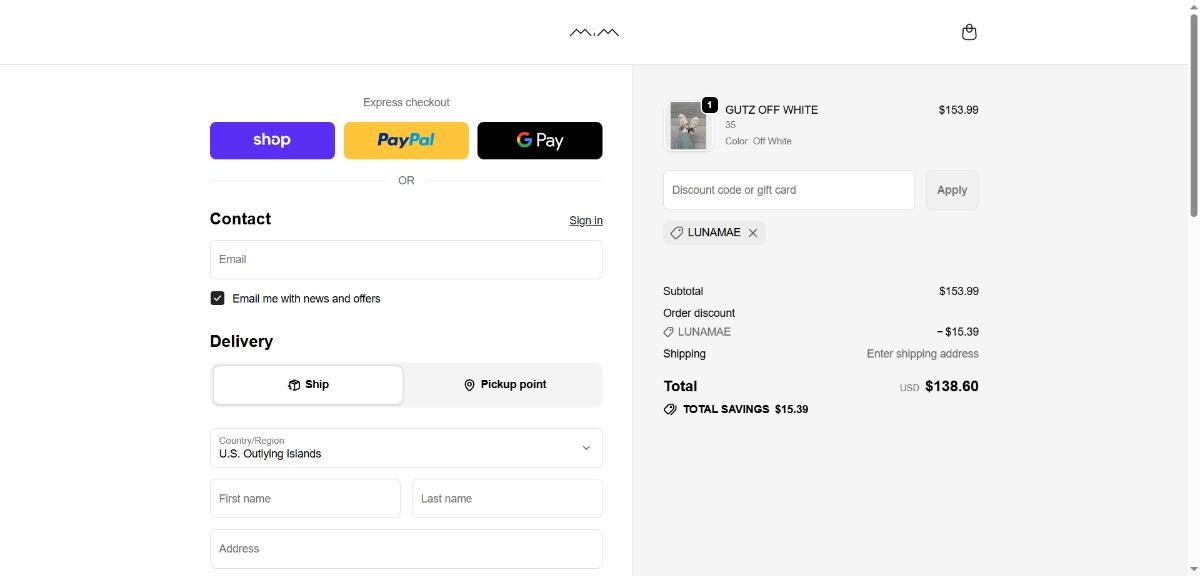Image resolution: width=1200 pixels, height=576 pixels.
Task: Select the Address input field
Action: coord(406,548)
